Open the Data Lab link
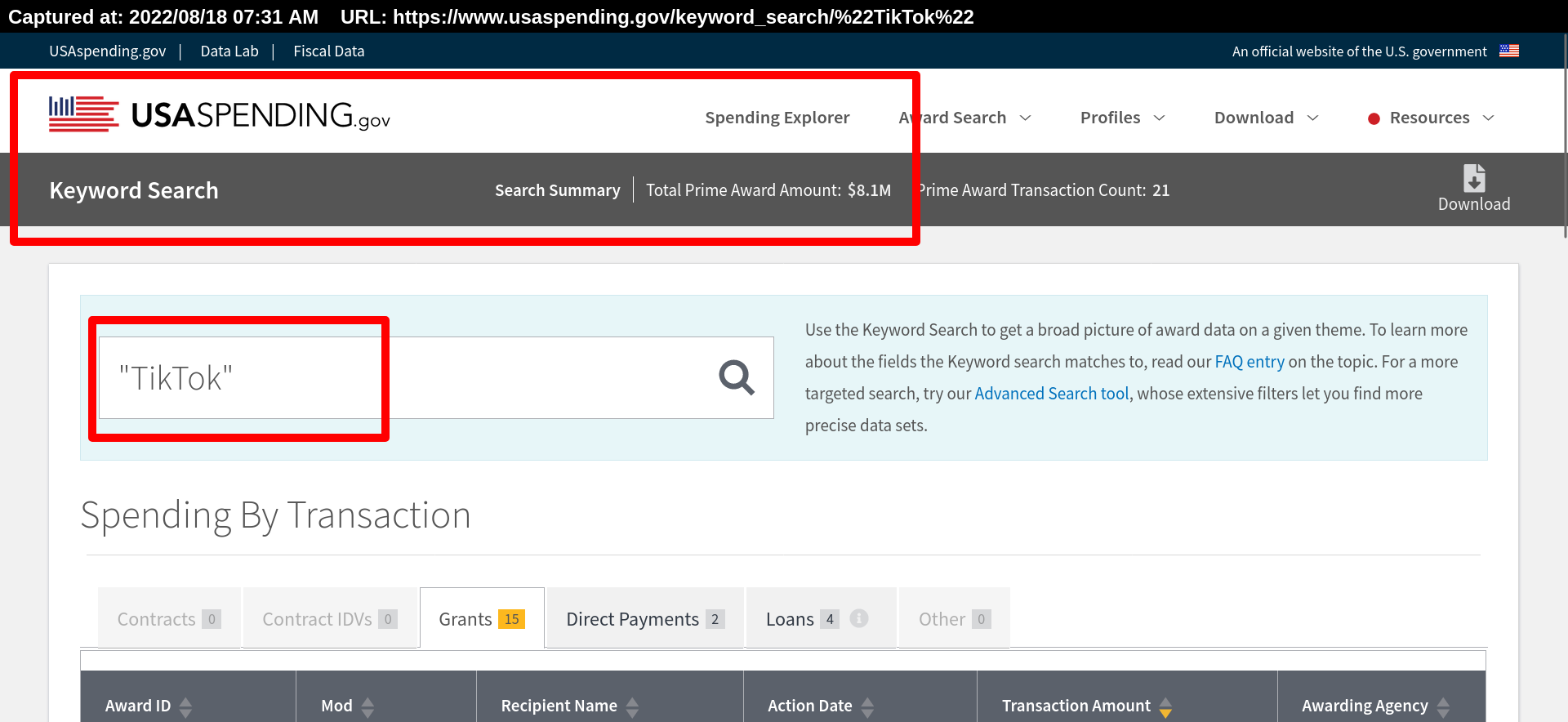Image resolution: width=1568 pixels, height=722 pixels. [x=229, y=51]
